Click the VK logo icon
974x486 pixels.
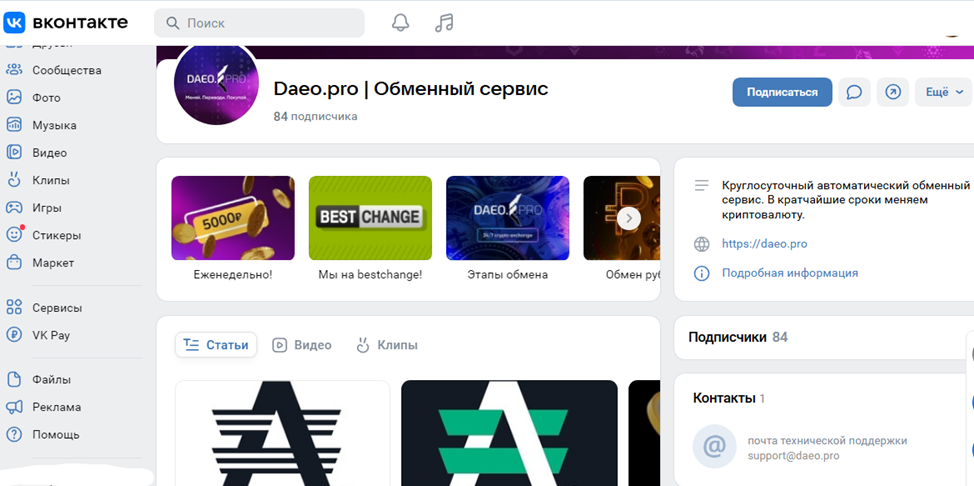pos(14,23)
